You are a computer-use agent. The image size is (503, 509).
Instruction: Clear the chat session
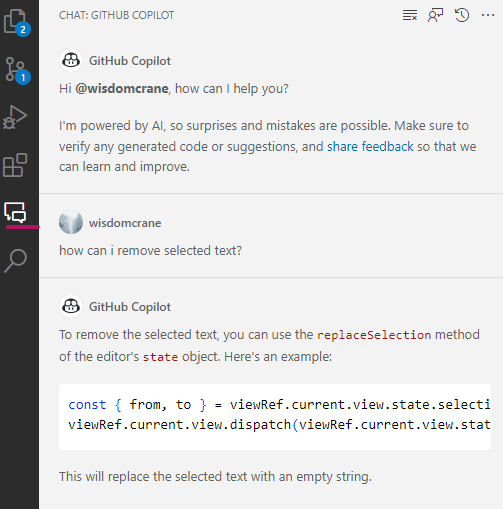click(410, 15)
